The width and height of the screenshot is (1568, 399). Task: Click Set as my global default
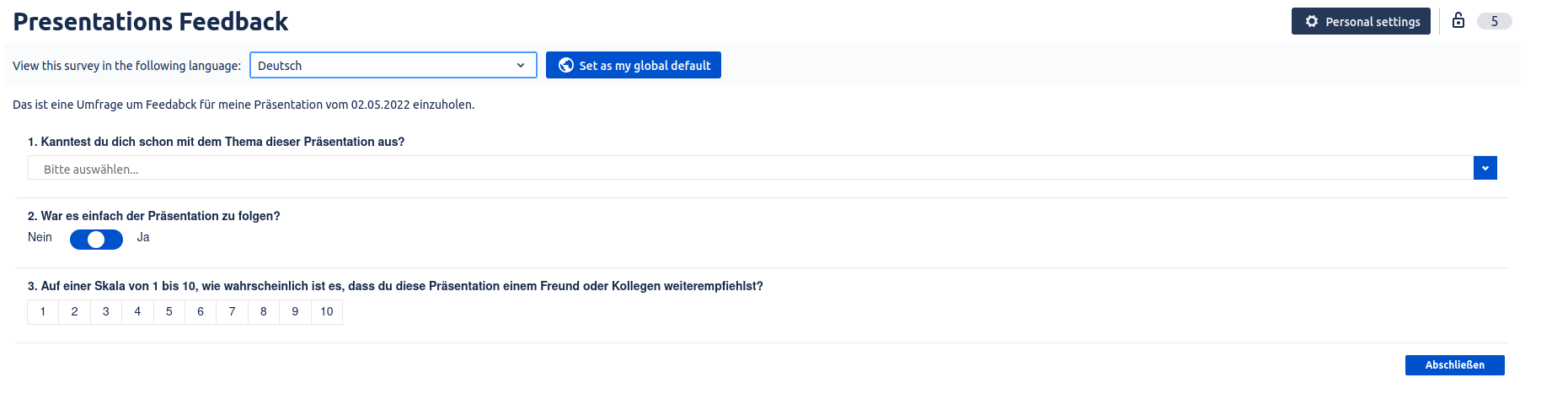click(634, 66)
